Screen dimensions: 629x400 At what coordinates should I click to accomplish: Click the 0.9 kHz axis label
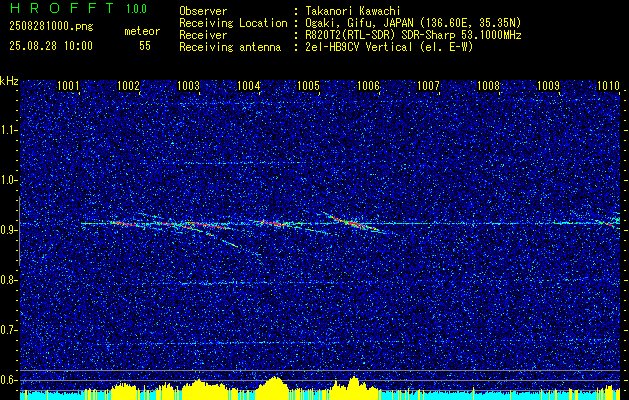click(x=9, y=230)
